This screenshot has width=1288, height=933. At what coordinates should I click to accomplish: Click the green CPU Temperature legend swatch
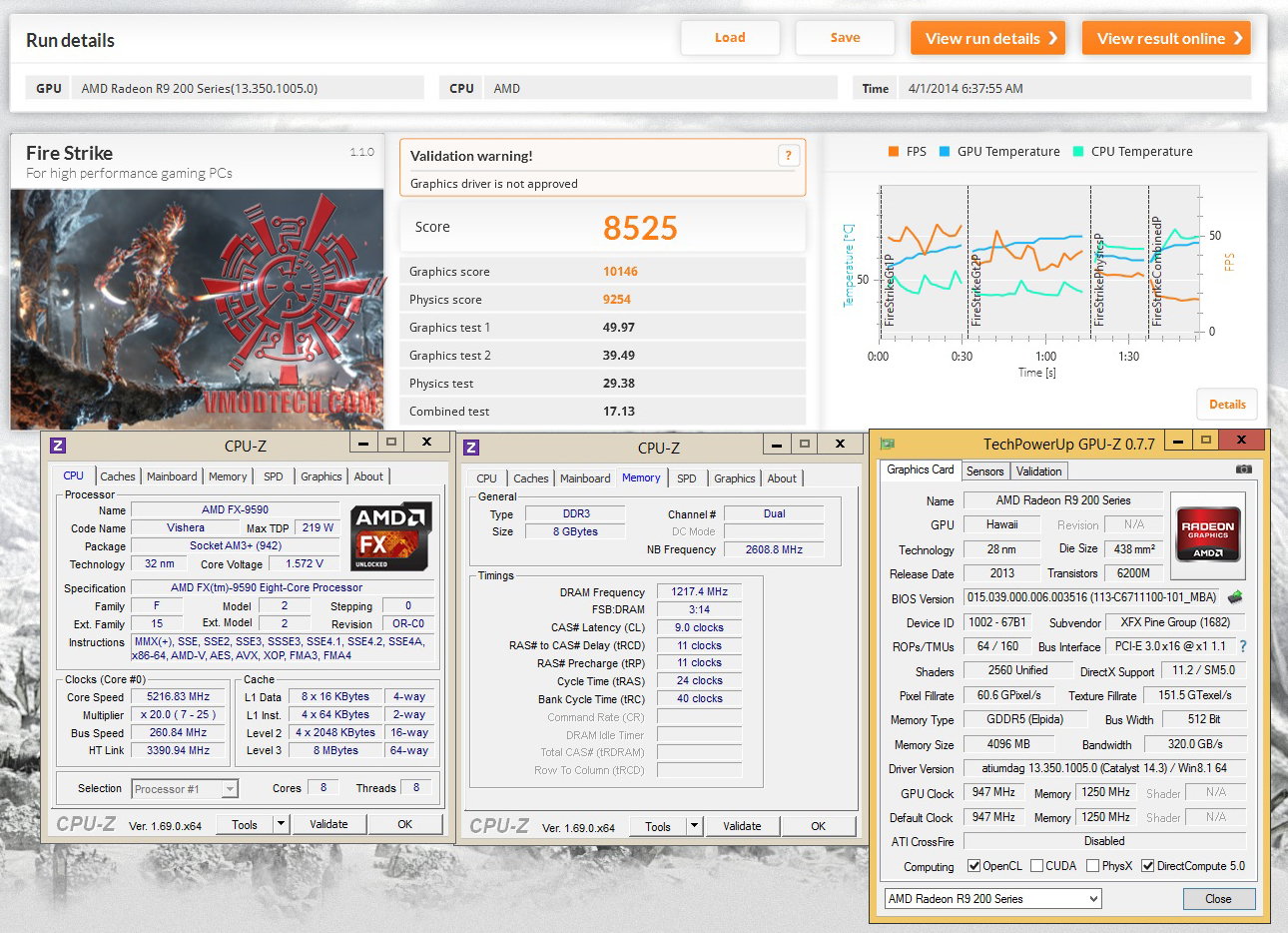point(1078,152)
